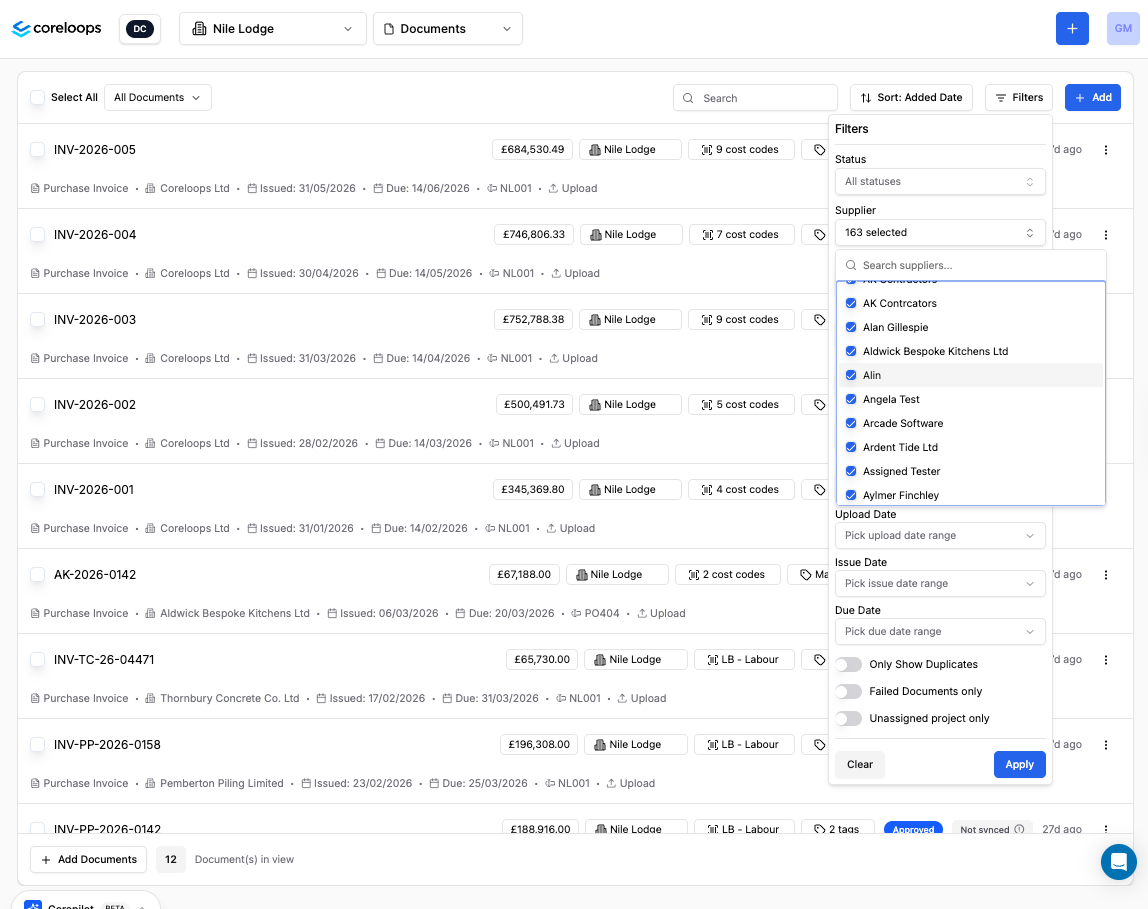This screenshot has width=1148, height=909.
Task: Click the PO404 reference text
Action: pos(601,613)
